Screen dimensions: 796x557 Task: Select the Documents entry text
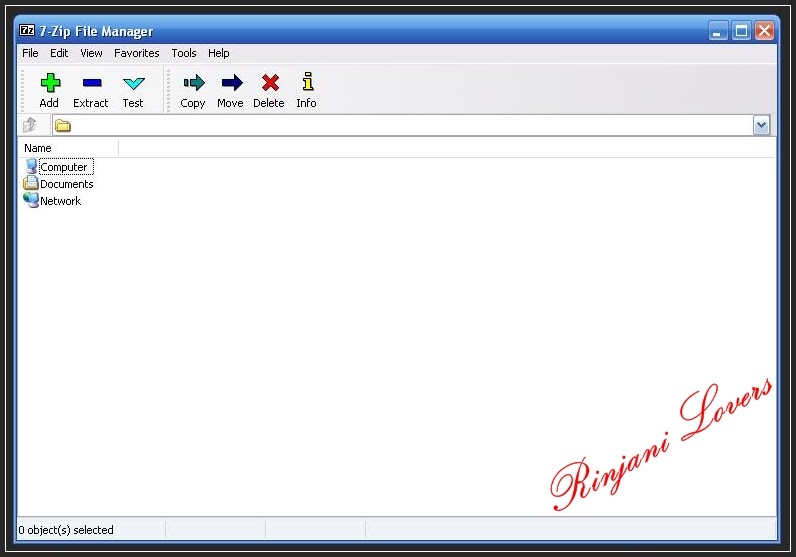pyautogui.click(x=67, y=184)
